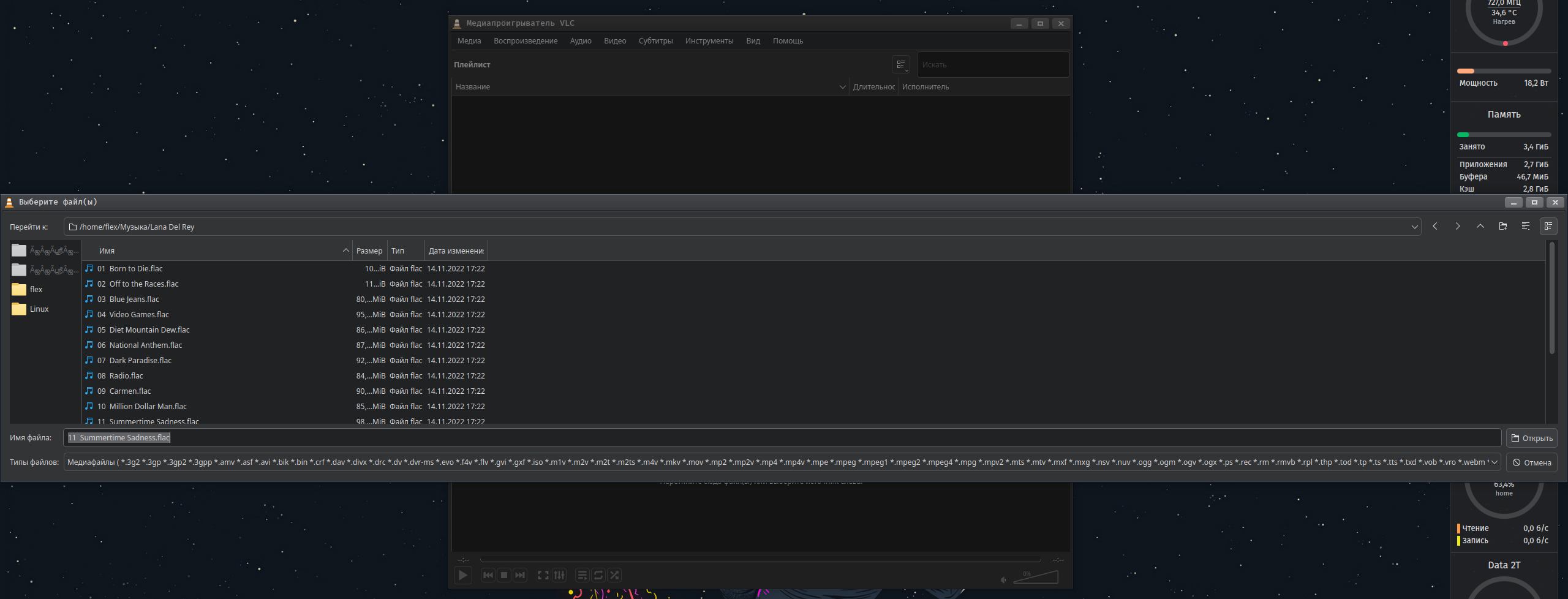Sort files by Дата изменения column

pyautogui.click(x=456, y=251)
